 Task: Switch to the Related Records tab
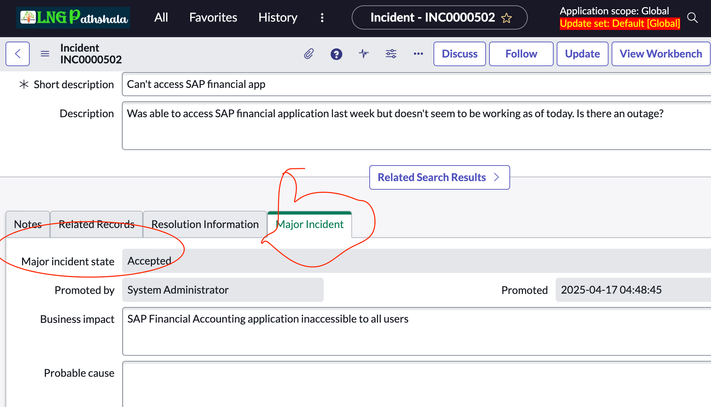[x=97, y=224]
